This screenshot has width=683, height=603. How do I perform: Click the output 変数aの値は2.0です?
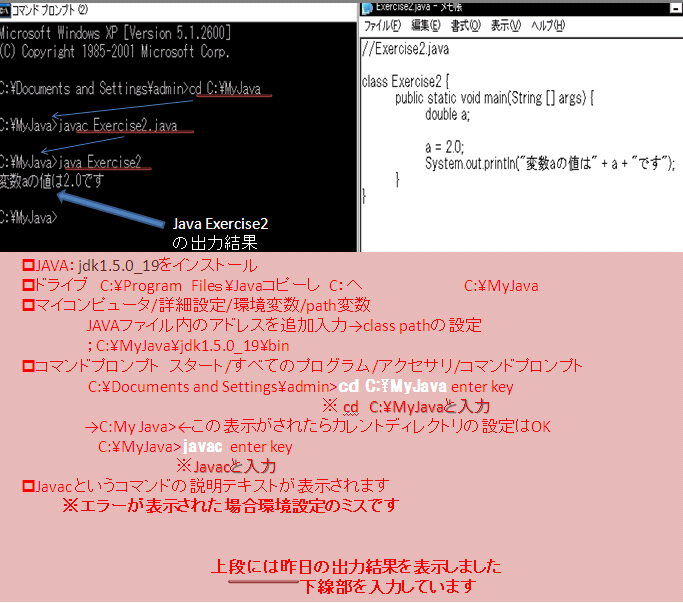click(x=52, y=181)
